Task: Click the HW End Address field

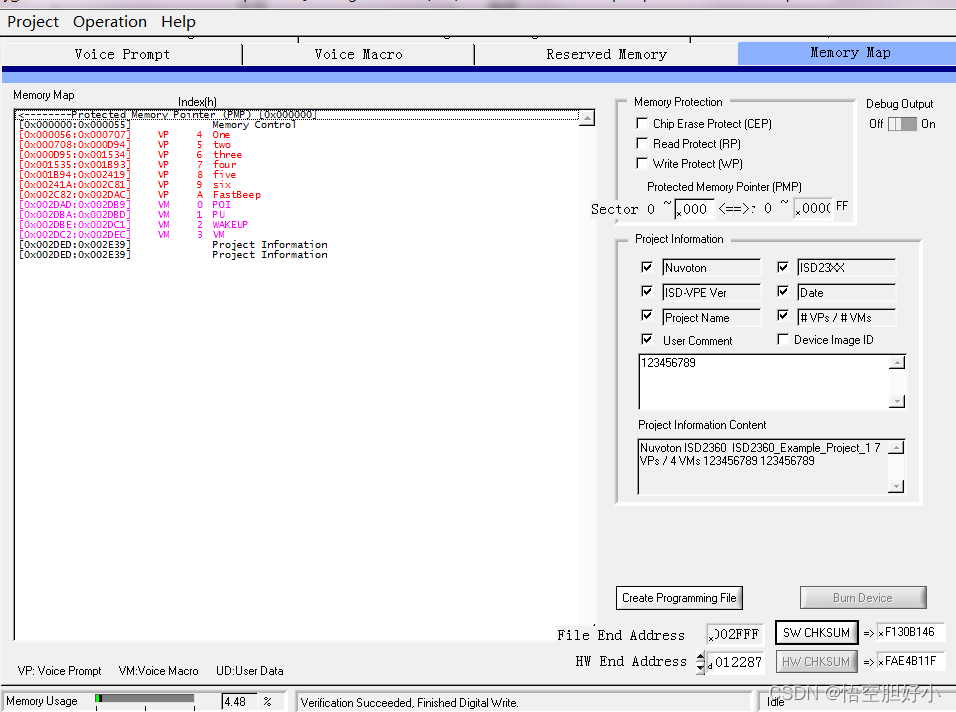Action: 735,662
